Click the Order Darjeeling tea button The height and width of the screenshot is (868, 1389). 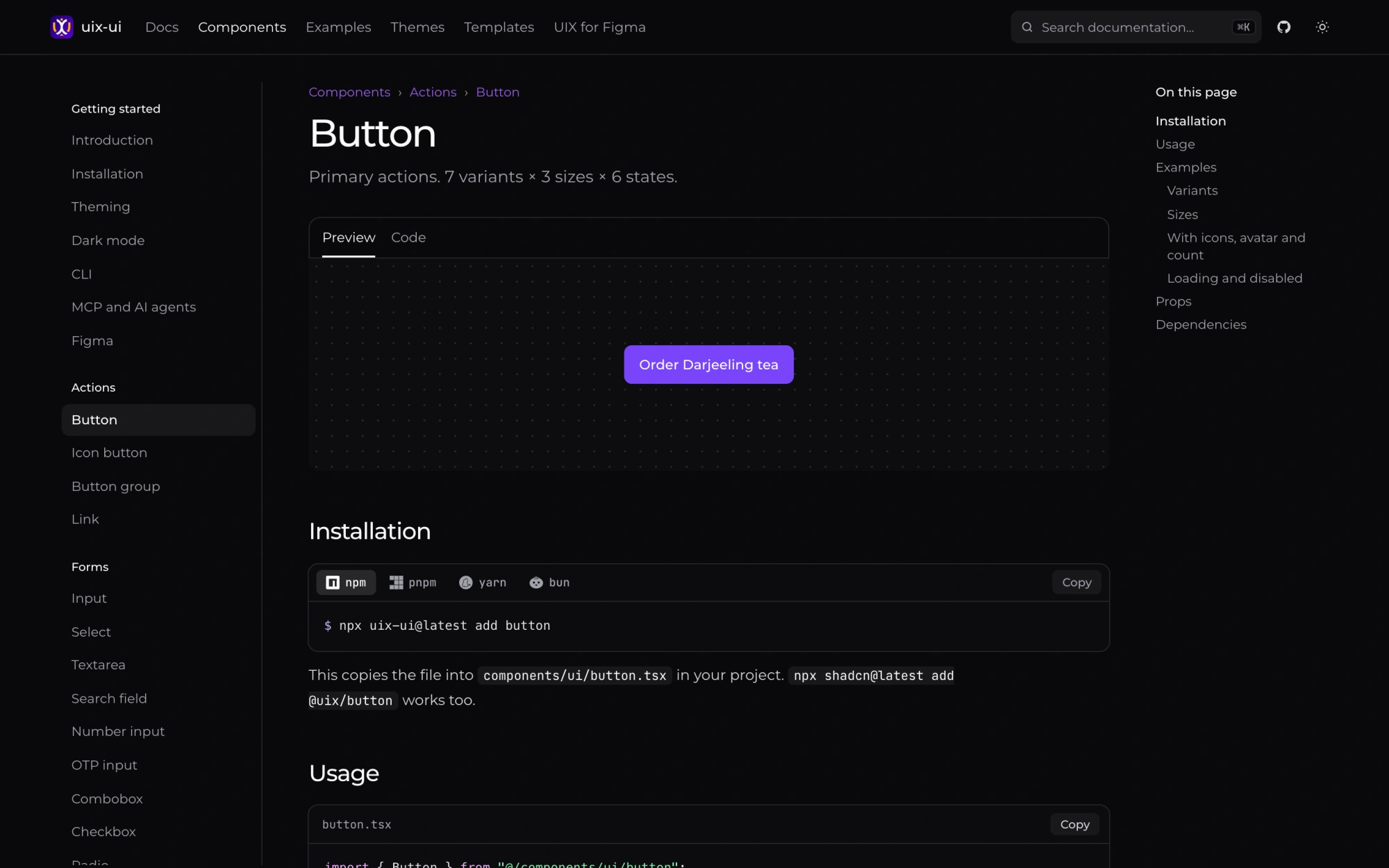click(x=708, y=365)
